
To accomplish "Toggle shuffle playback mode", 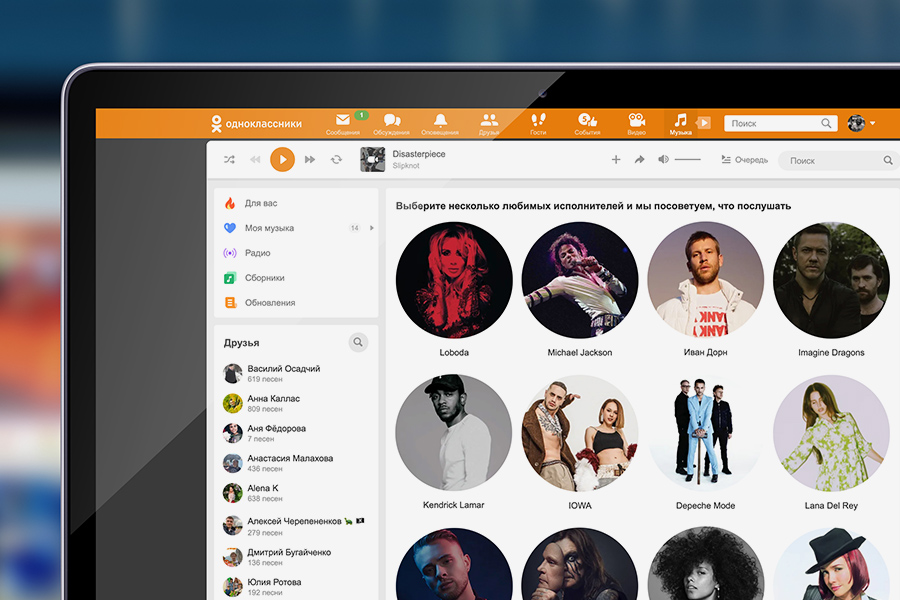I will tap(229, 160).
